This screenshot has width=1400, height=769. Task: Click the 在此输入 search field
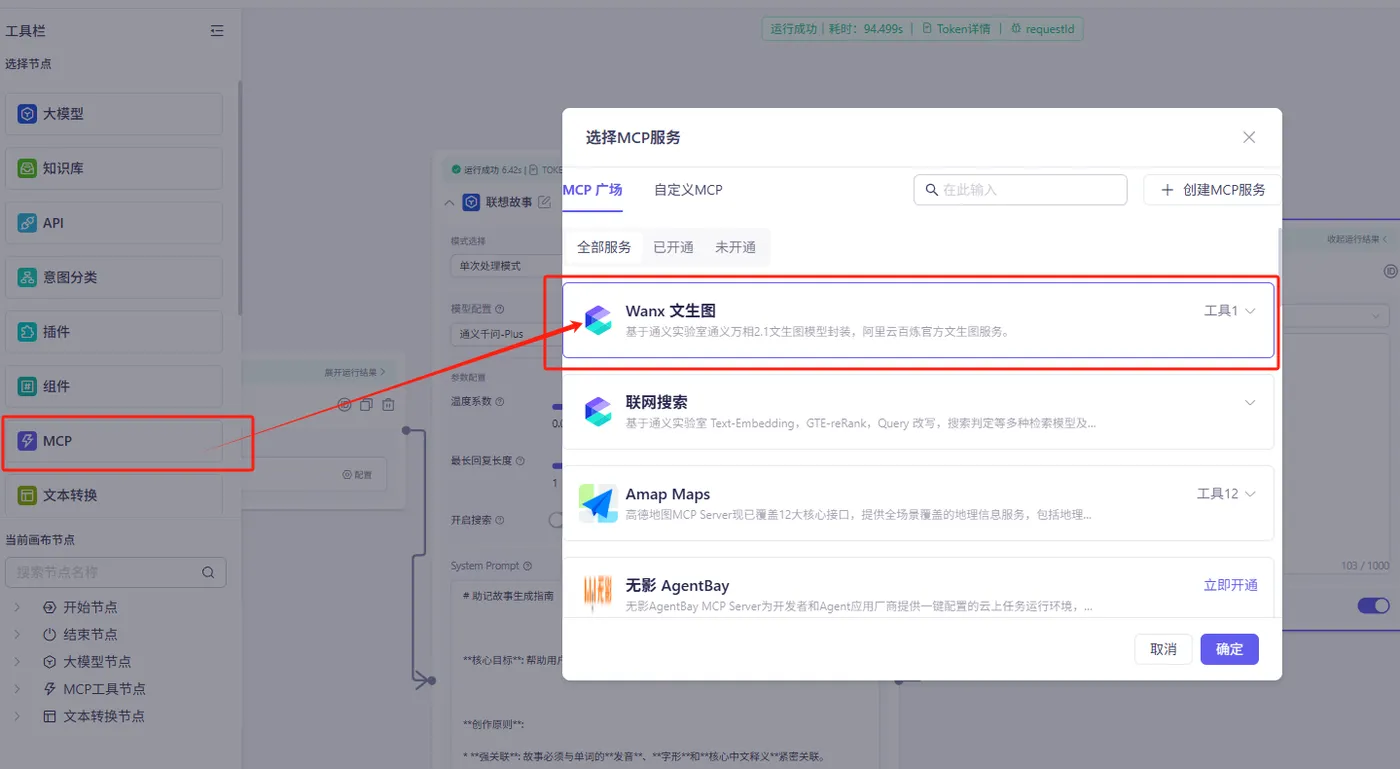click(1020, 190)
